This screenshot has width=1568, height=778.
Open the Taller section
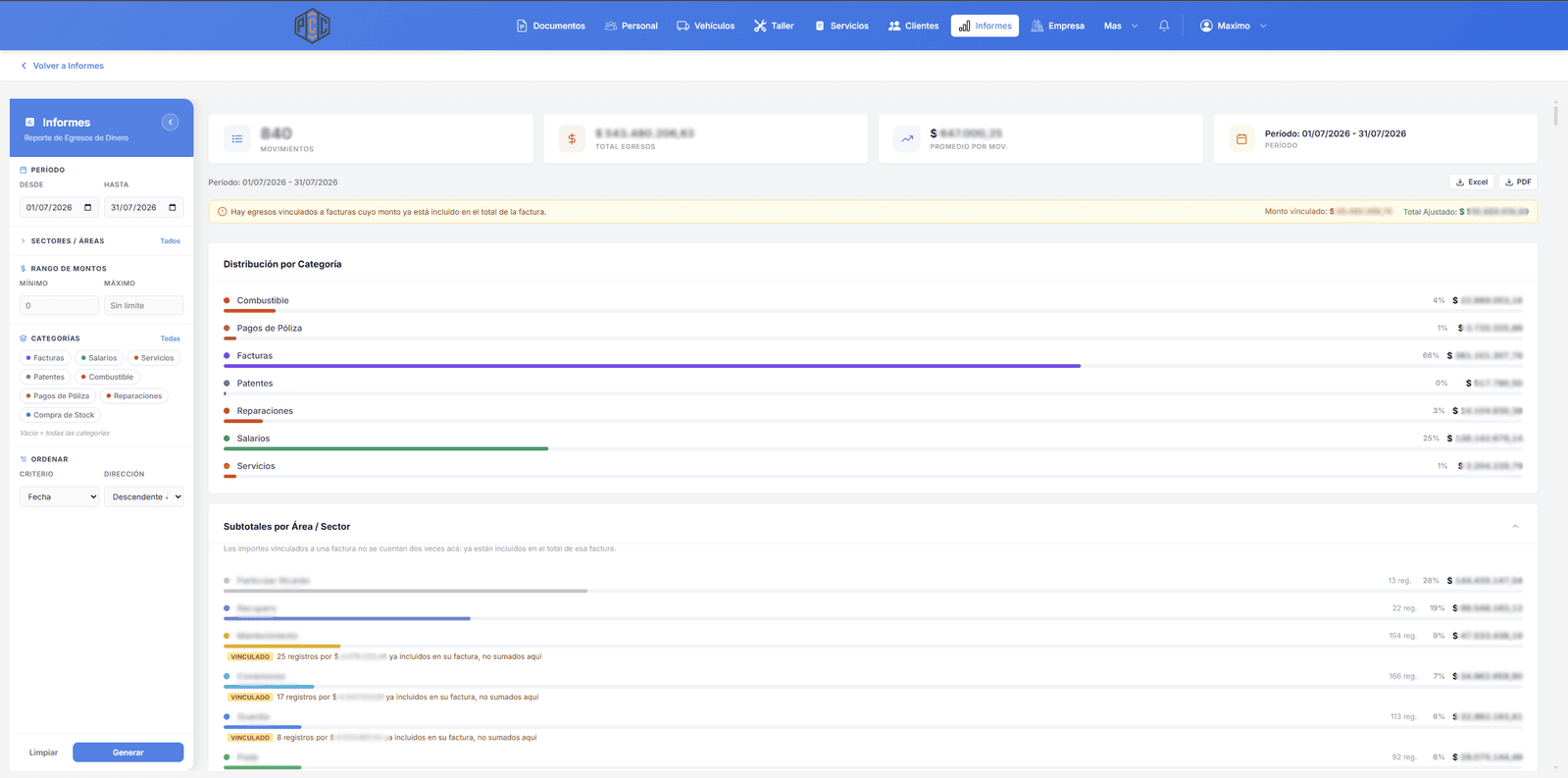click(x=774, y=26)
